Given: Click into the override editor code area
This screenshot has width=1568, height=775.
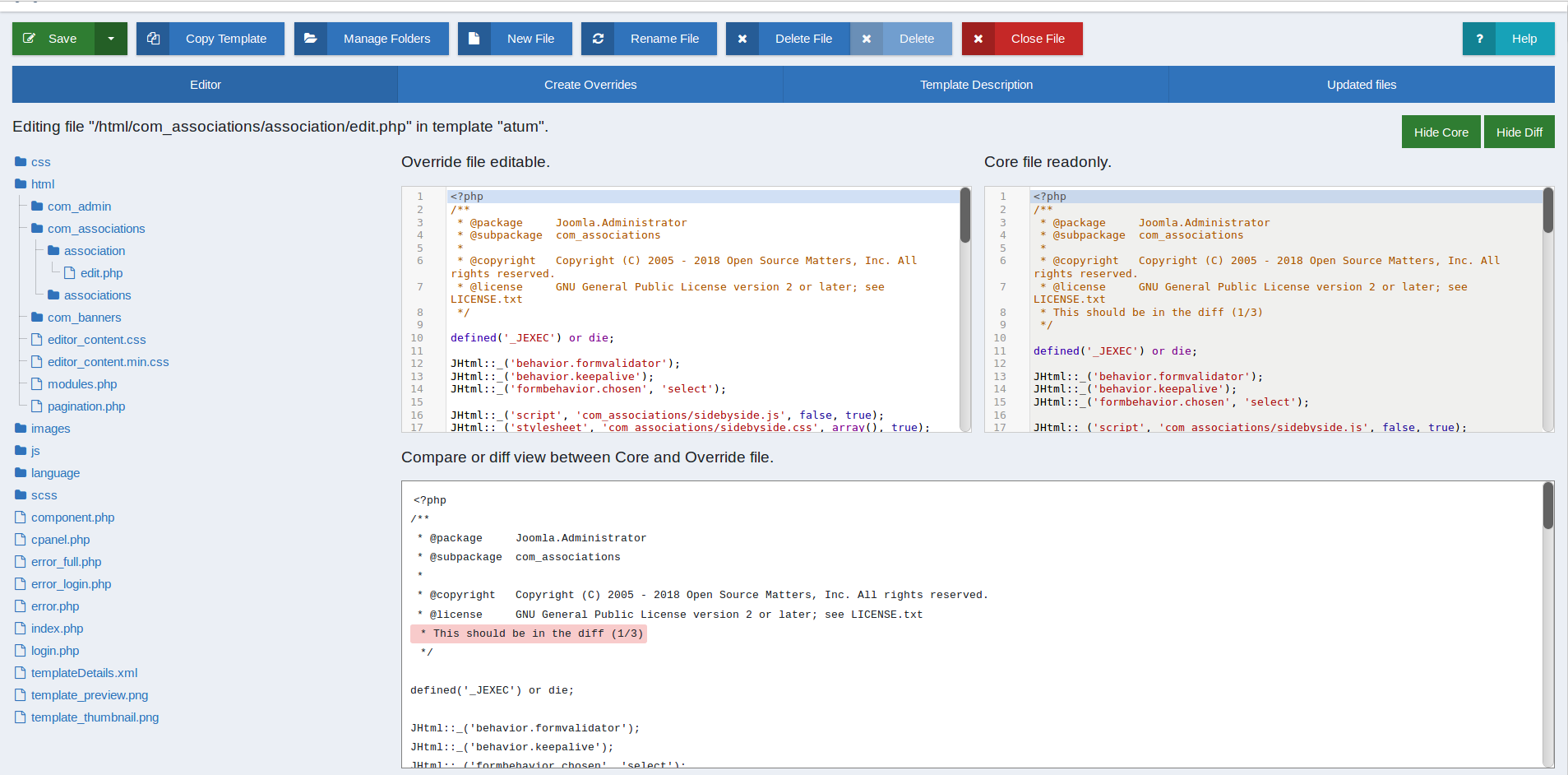Looking at the screenshot, I should pos(703,309).
